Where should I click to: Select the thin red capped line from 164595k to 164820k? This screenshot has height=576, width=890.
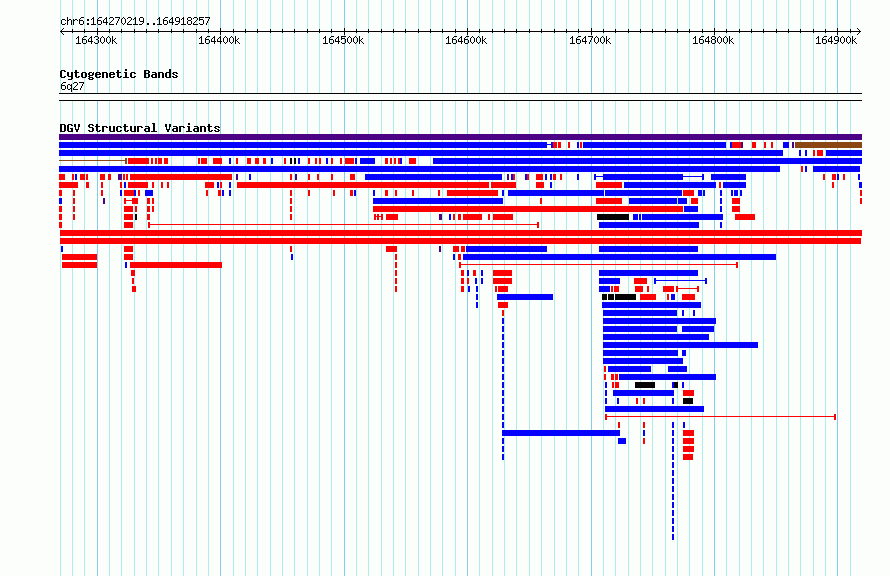click(598, 264)
